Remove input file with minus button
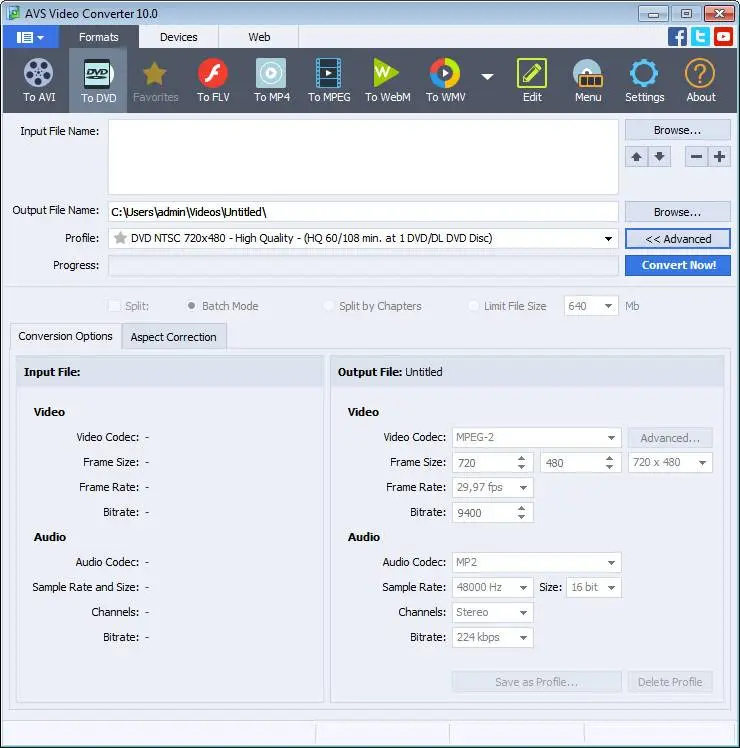 coord(696,156)
